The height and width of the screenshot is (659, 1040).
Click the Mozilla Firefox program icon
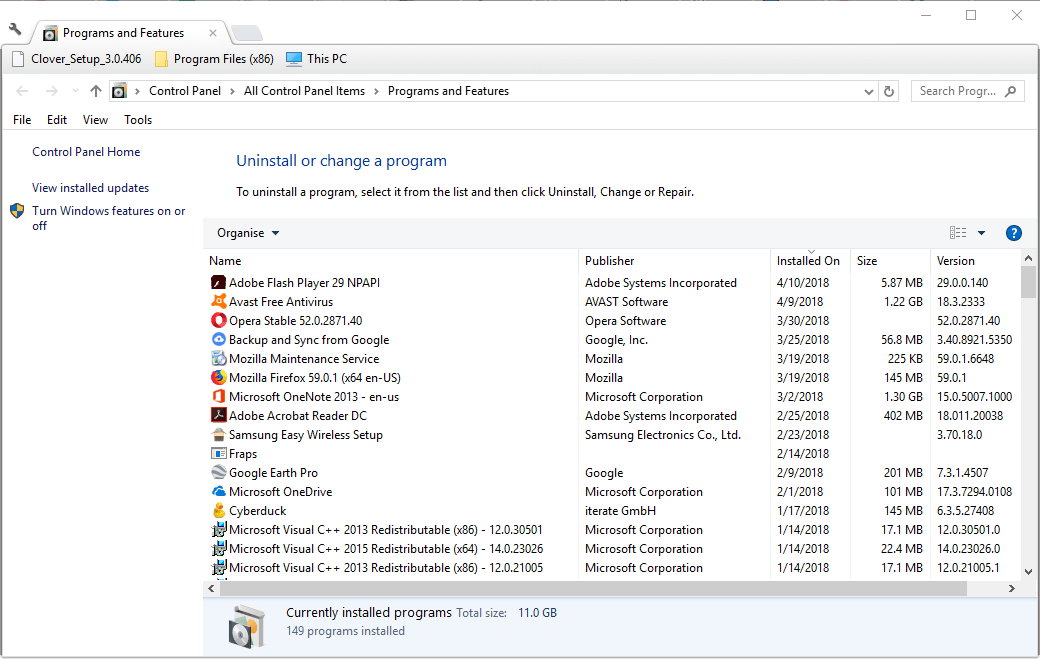[x=218, y=377]
